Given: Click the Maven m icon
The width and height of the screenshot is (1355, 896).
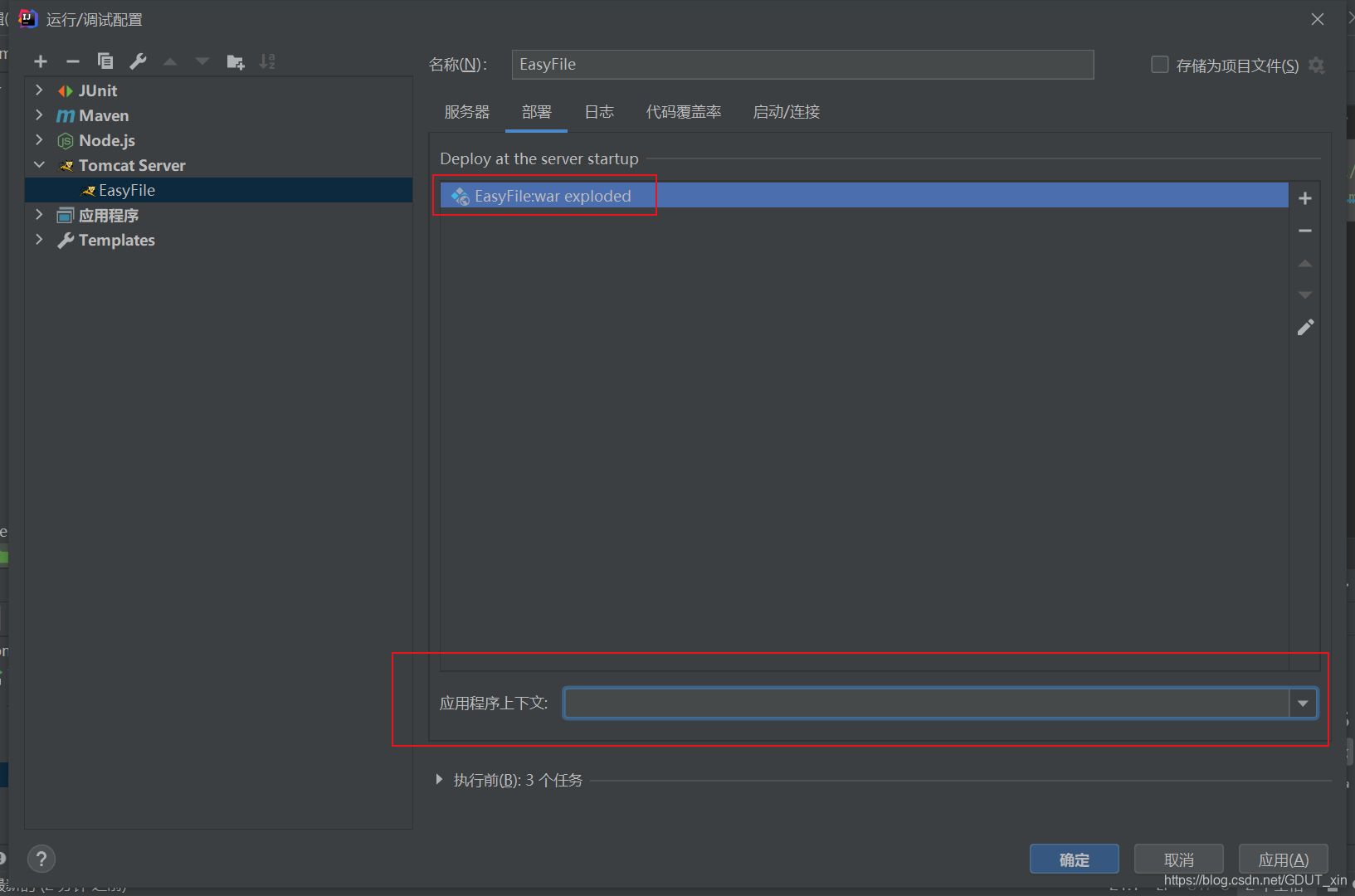Looking at the screenshot, I should 66,116.
